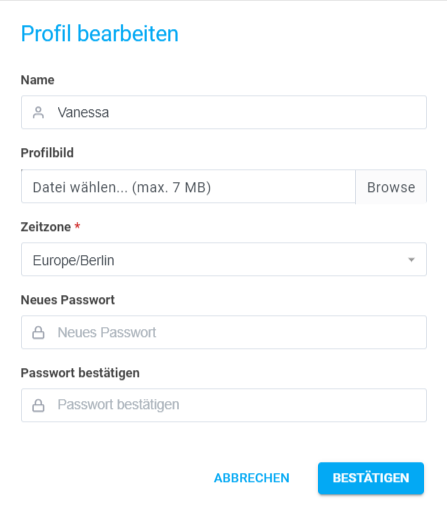Click the blue Bestätigen button
447x515 pixels.
click(371, 478)
